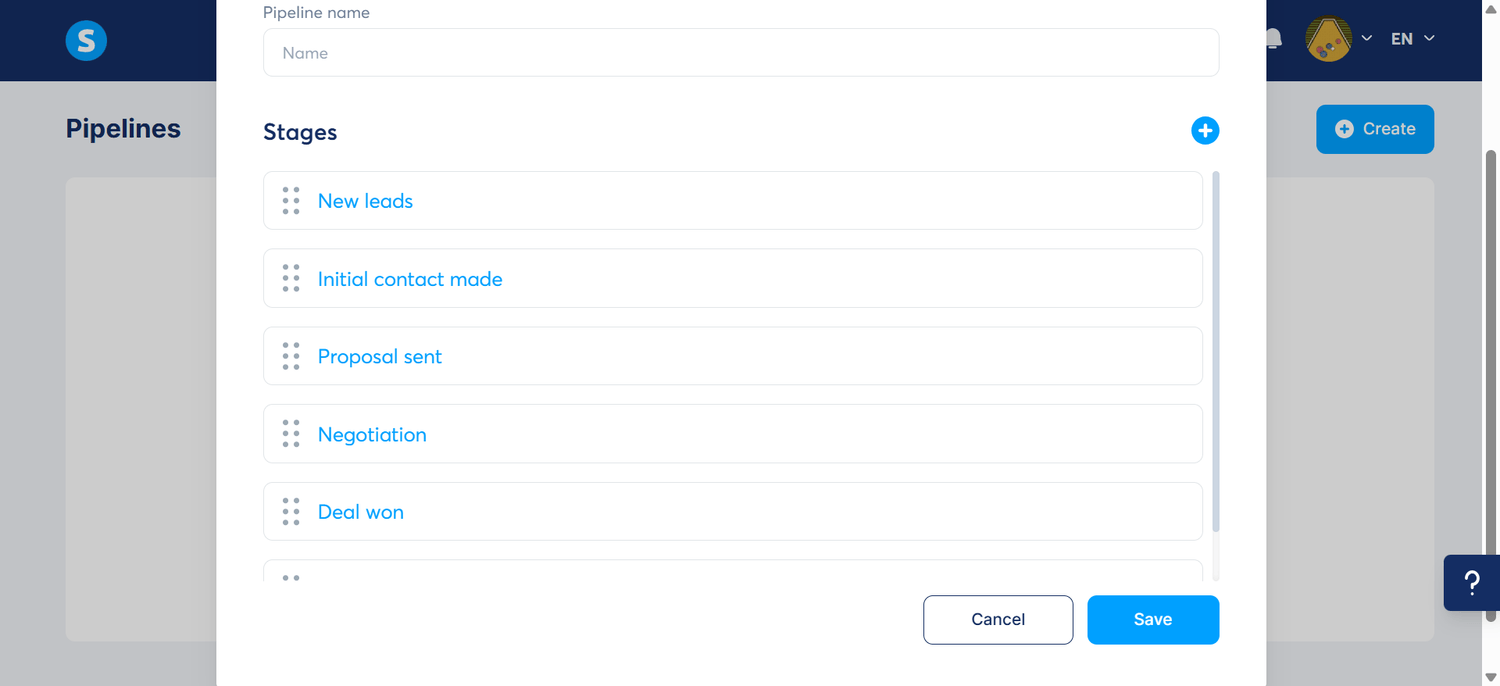Click the Pipeline name field

[740, 52]
